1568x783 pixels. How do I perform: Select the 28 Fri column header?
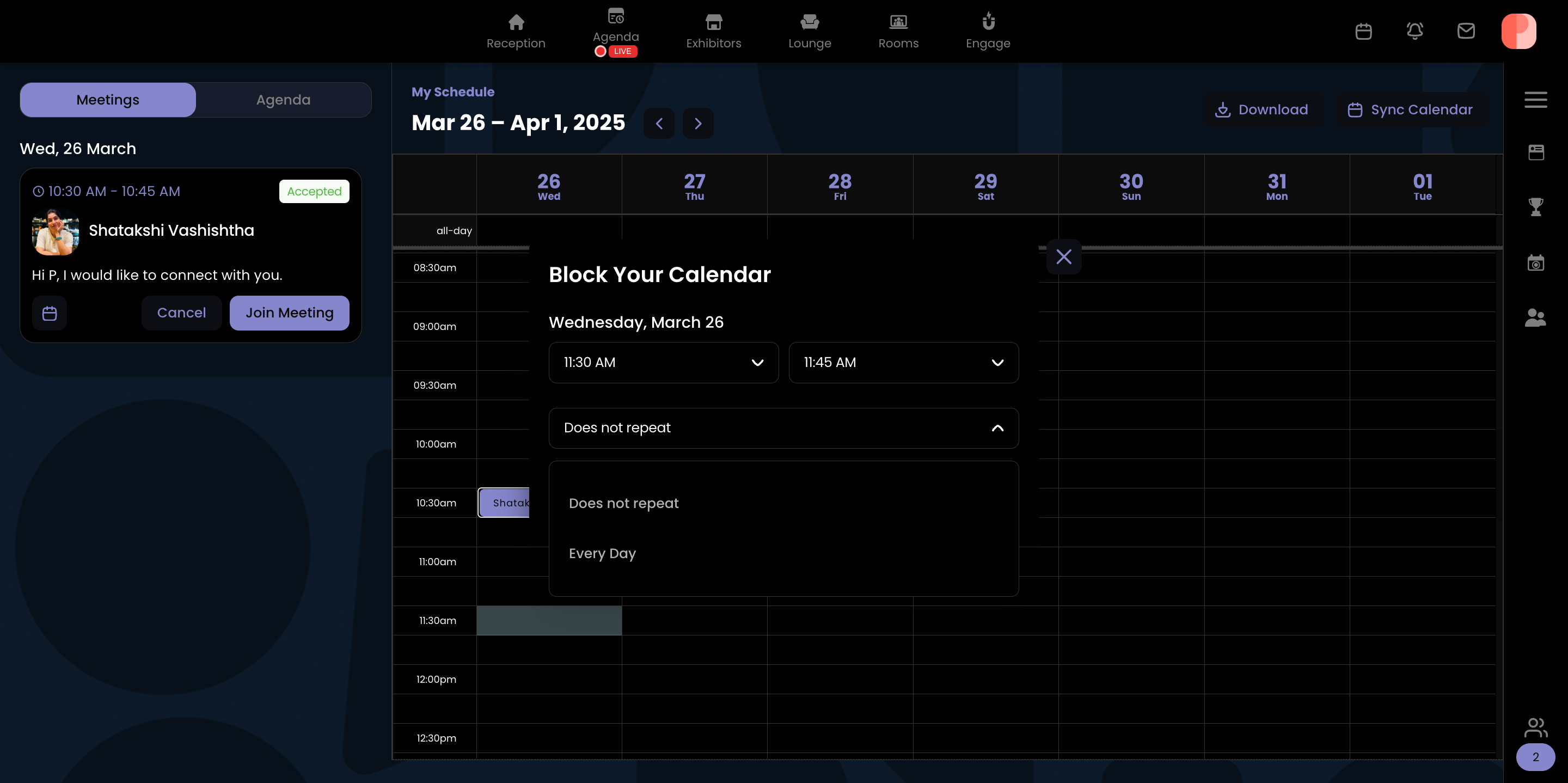(x=840, y=186)
